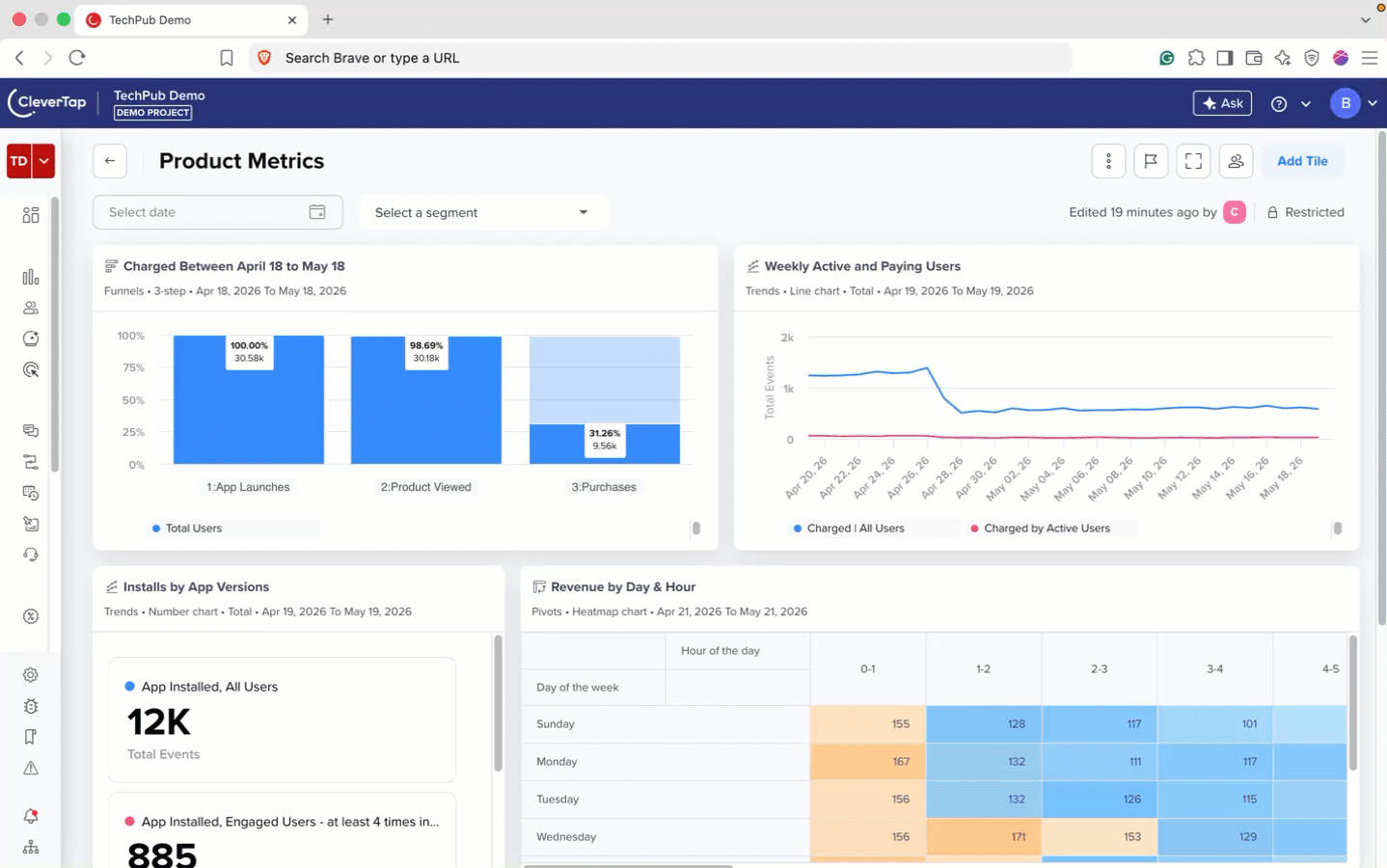1387x868 pixels.
Task: Toggle the browser sidebar panel icon
Action: (x=1225, y=58)
